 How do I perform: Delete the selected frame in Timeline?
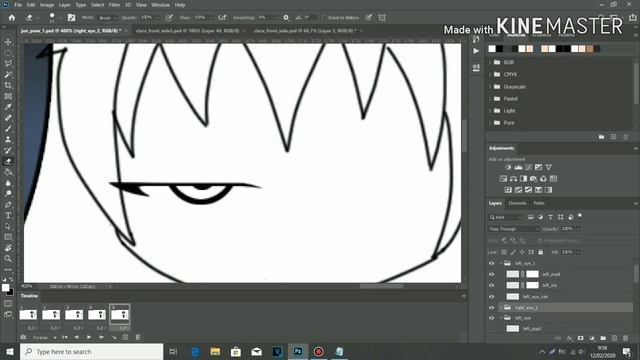click(138, 337)
